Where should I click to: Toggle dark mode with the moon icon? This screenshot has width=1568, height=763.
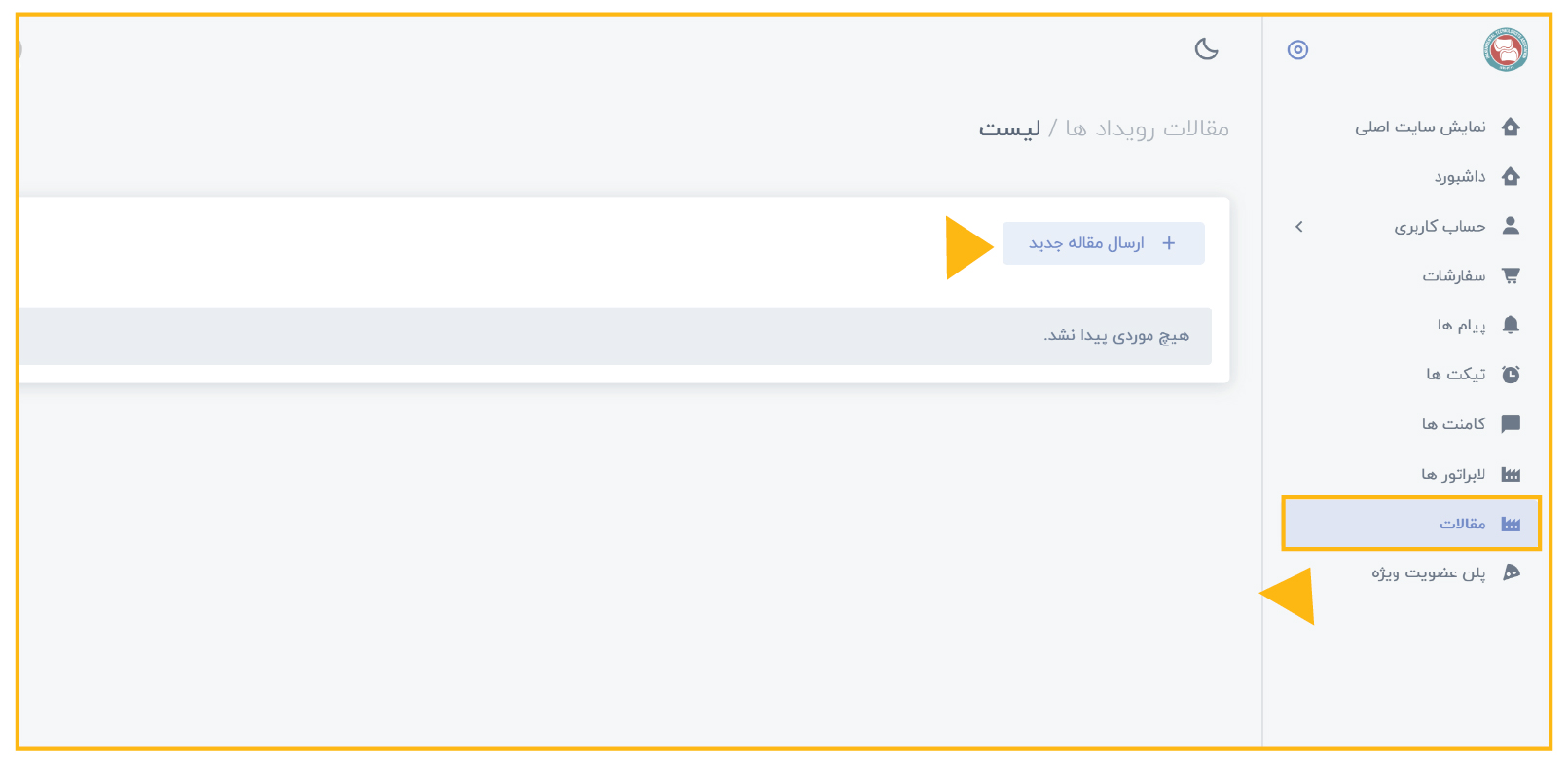tap(1207, 49)
